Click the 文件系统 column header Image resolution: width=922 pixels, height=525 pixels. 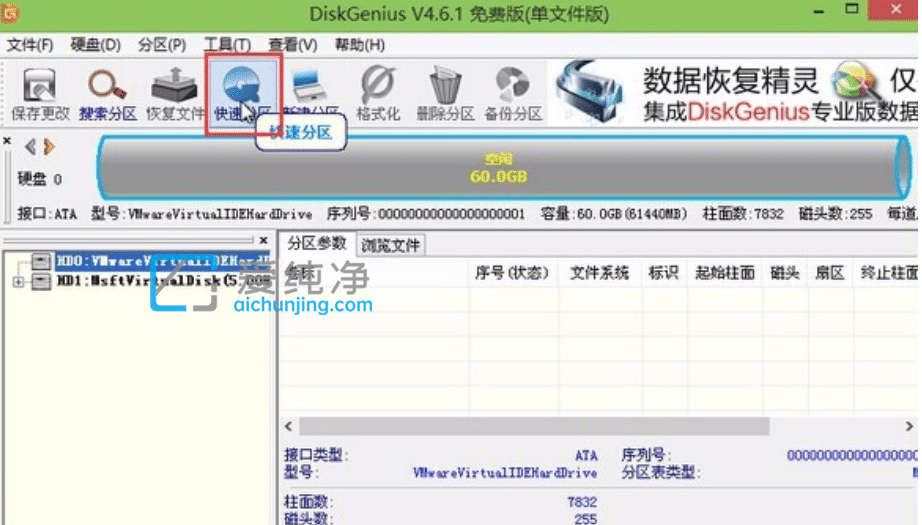point(599,273)
